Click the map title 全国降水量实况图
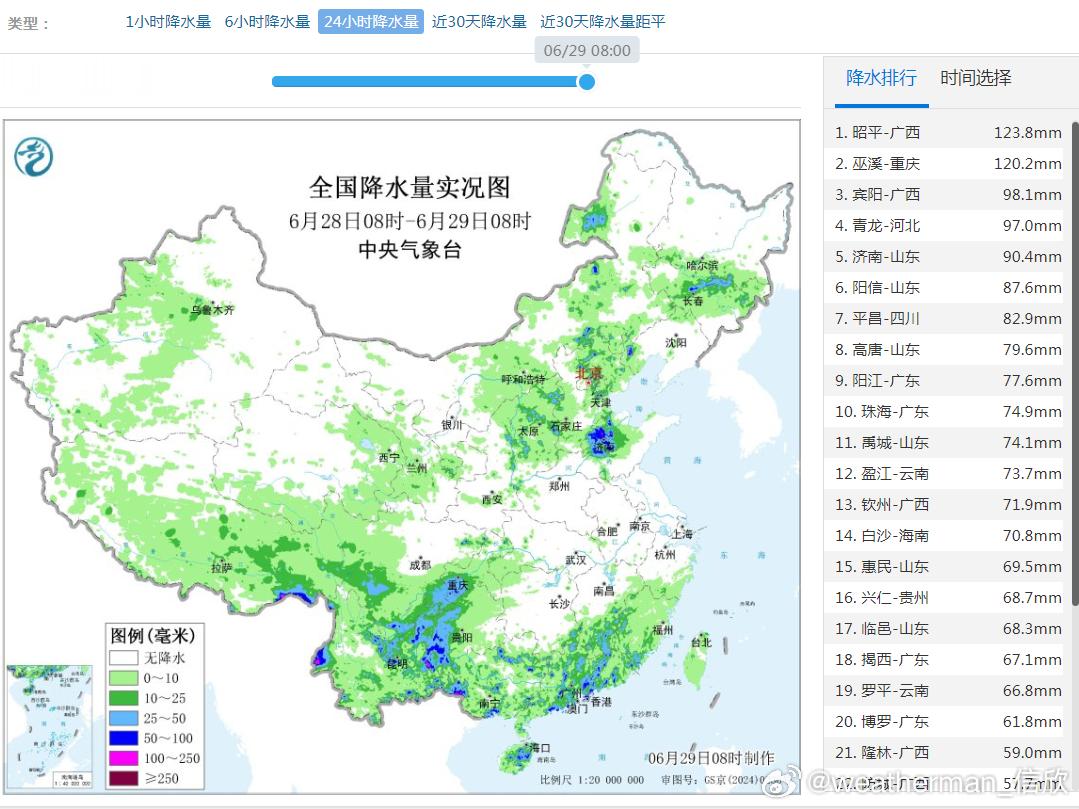This screenshot has height=809, width=1079. pos(409,187)
